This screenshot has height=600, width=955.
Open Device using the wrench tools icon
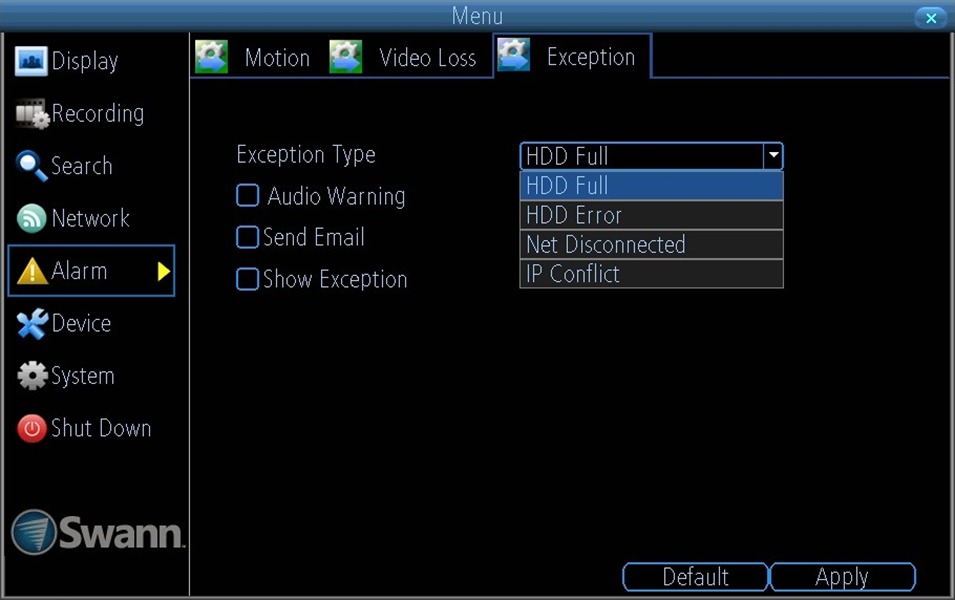coord(32,324)
